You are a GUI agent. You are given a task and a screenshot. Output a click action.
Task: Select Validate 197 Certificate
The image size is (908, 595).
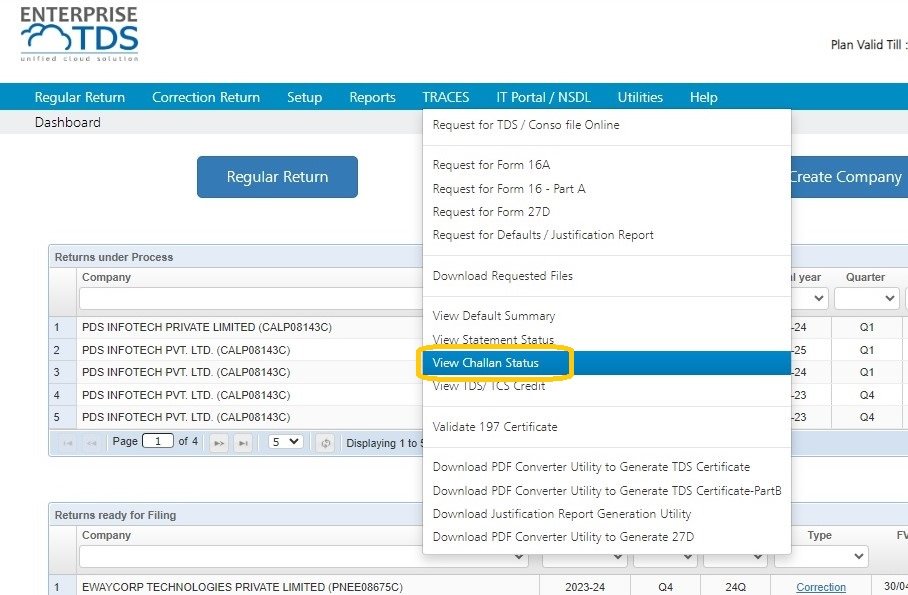(607, 427)
